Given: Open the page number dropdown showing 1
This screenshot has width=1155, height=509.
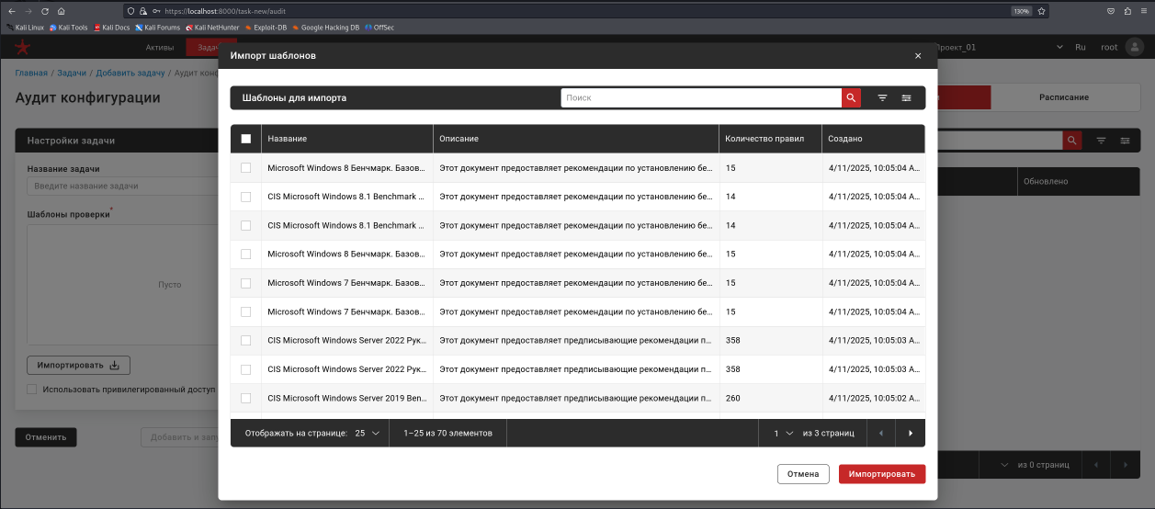Looking at the screenshot, I should click(x=782, y=433).
